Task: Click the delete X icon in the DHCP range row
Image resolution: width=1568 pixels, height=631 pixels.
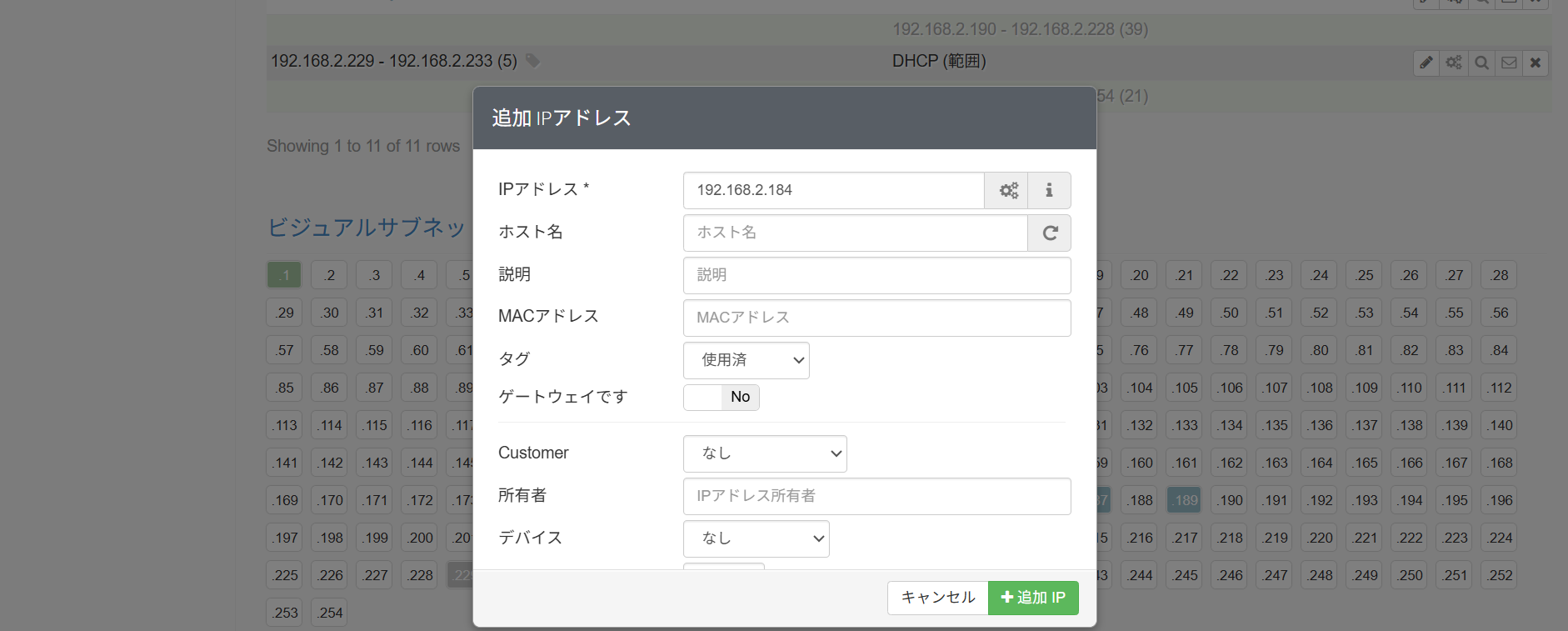Action: tap(1536, 63)
